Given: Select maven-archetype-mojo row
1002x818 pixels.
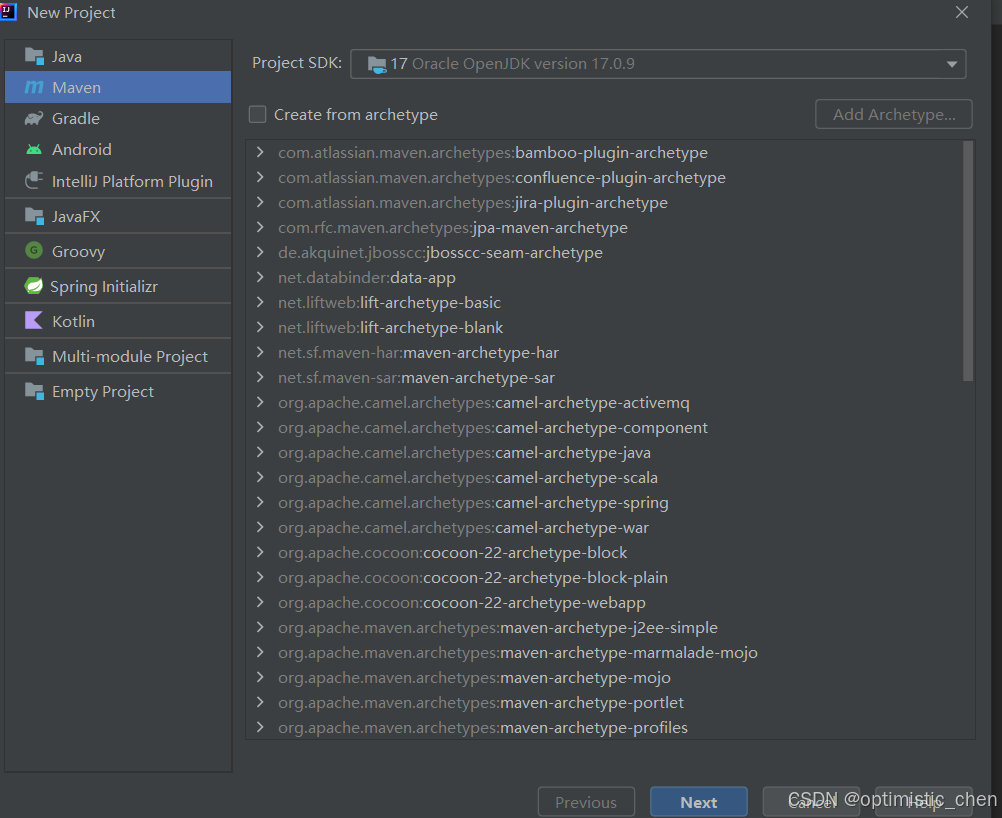Looking at the screenshot, I should click(604, 677).
